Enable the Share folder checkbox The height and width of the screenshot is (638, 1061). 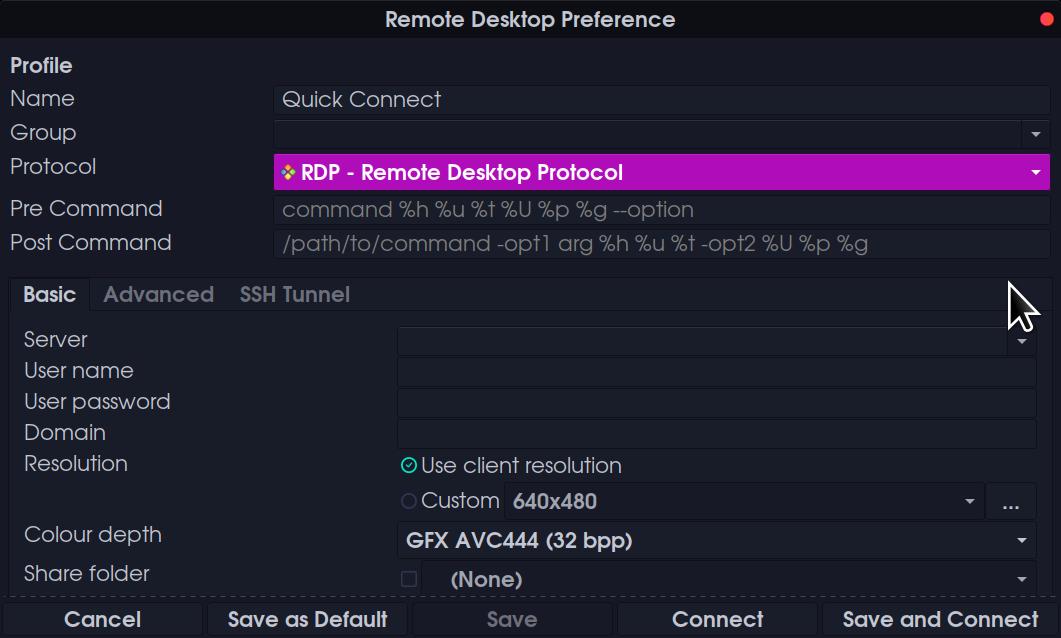tap(408, 579)
